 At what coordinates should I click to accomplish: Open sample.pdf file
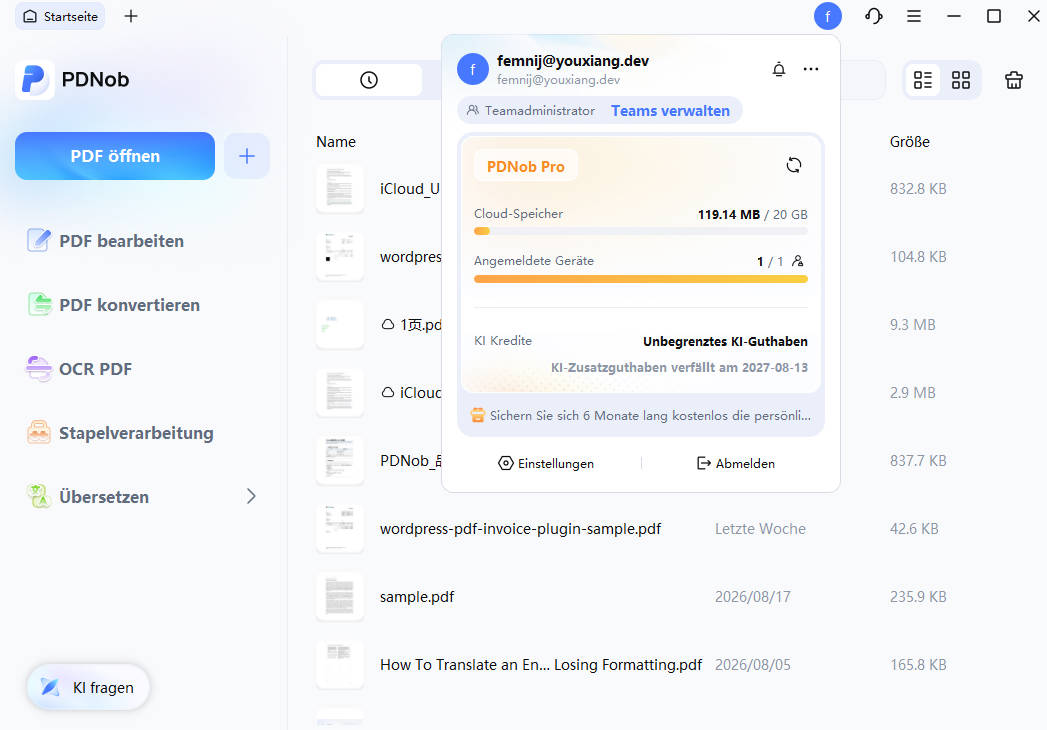click(x=417, y=597)
